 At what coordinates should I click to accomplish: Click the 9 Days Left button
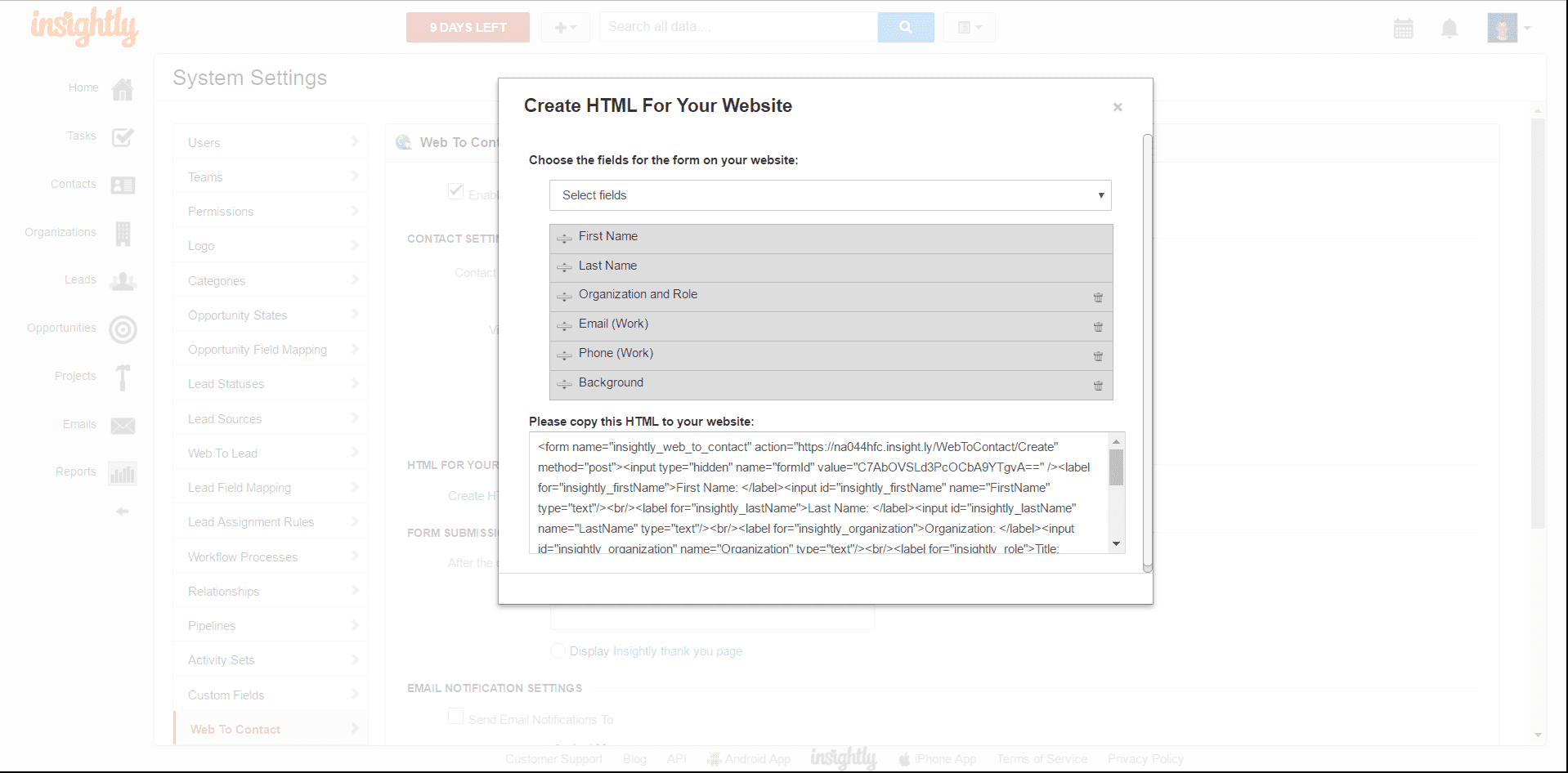tap(468, 27)
